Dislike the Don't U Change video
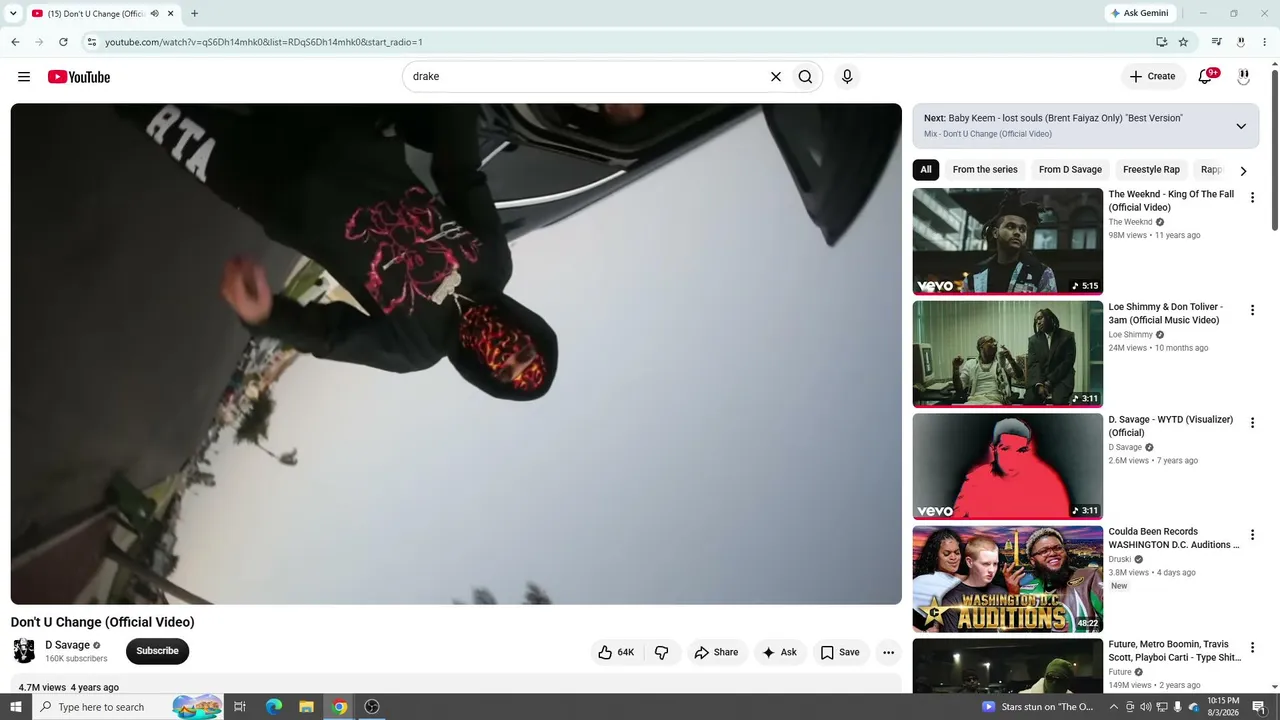This screenshot has width=1280, height=720. pyautogui.click(x=662, y=653)
